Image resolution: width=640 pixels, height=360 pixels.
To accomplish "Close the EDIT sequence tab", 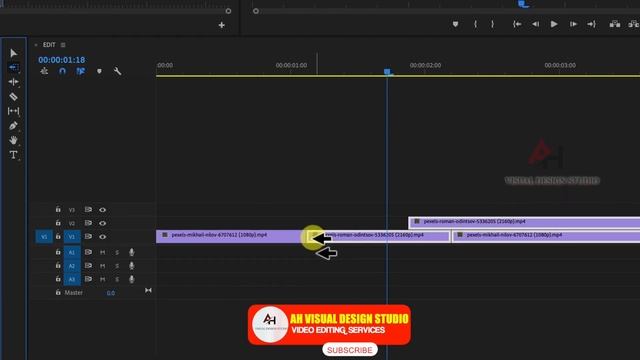I will coord(36,45).
